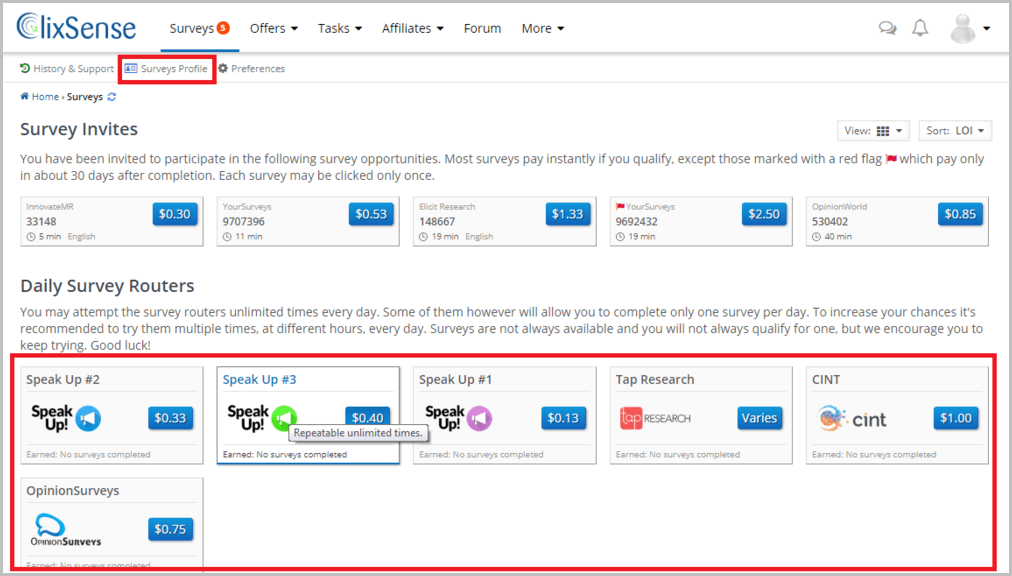Click the green megaphone icon in Speak Up #3
Image resolution: width=1012 pixels, height=576 pixels.
284,418
